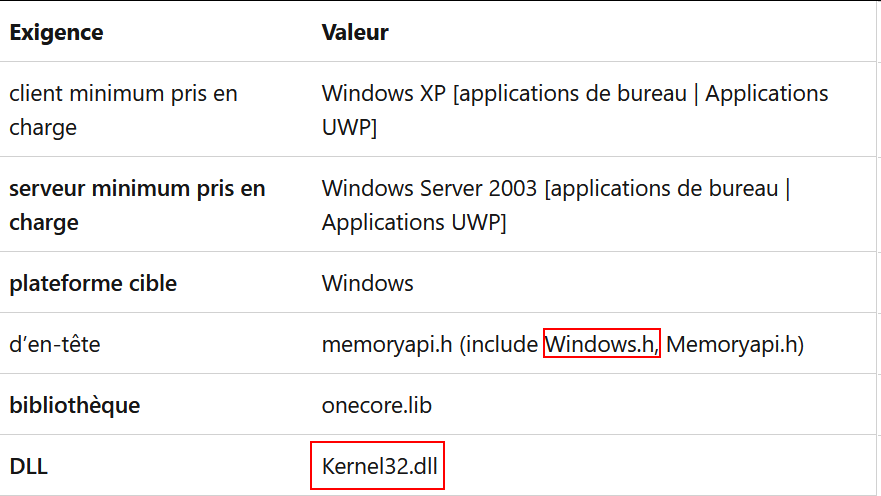The height and width of the screenshot is (496, 881).
Task: Click "UWP]" in the client minimum row
Action: tap(349, 128)
